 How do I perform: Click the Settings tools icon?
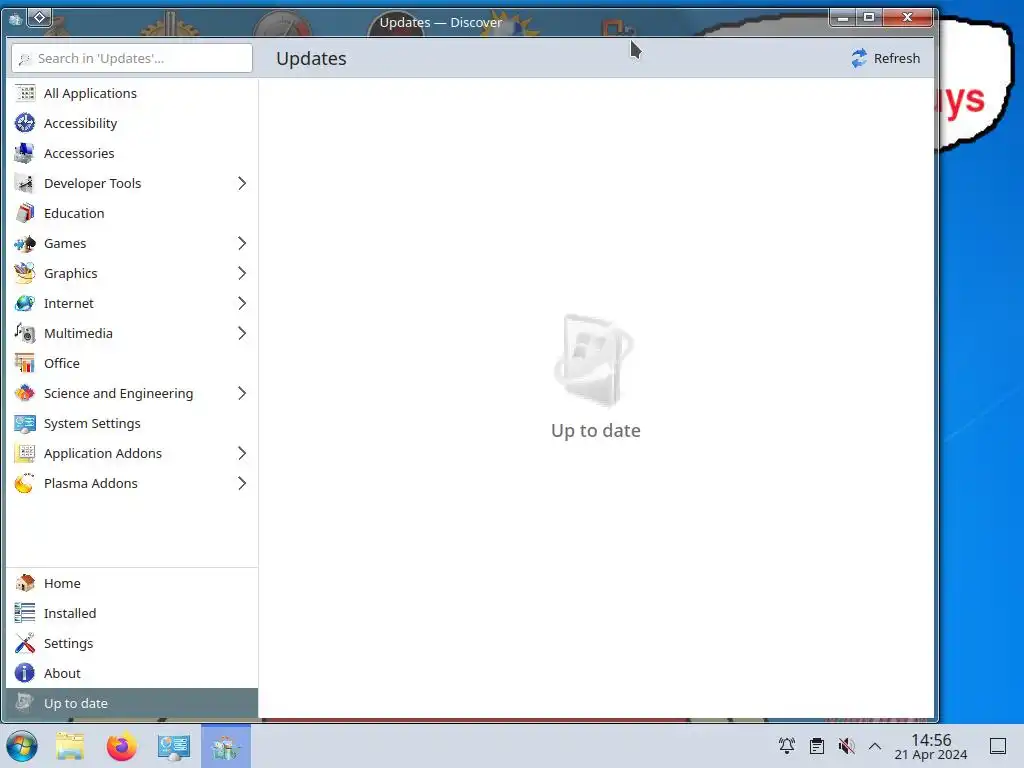click(x=25, y=643)
